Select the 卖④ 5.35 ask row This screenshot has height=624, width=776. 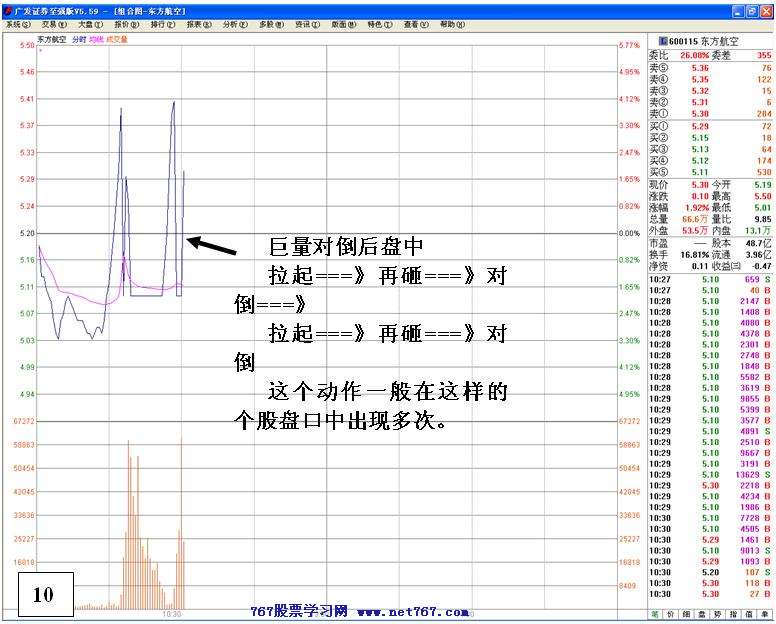click(x=710, y=79)
